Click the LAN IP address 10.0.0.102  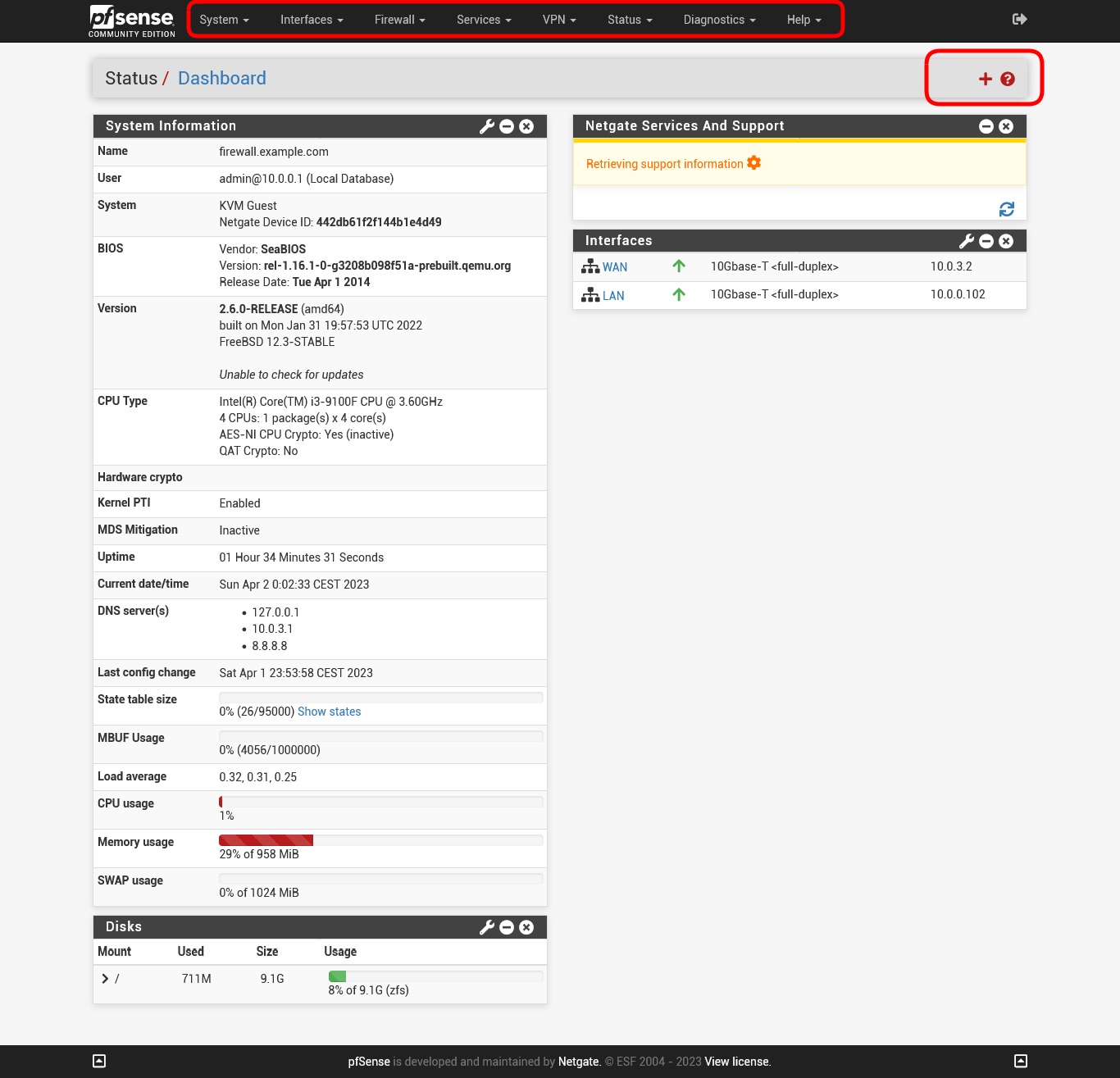click(x=958, y=294)
